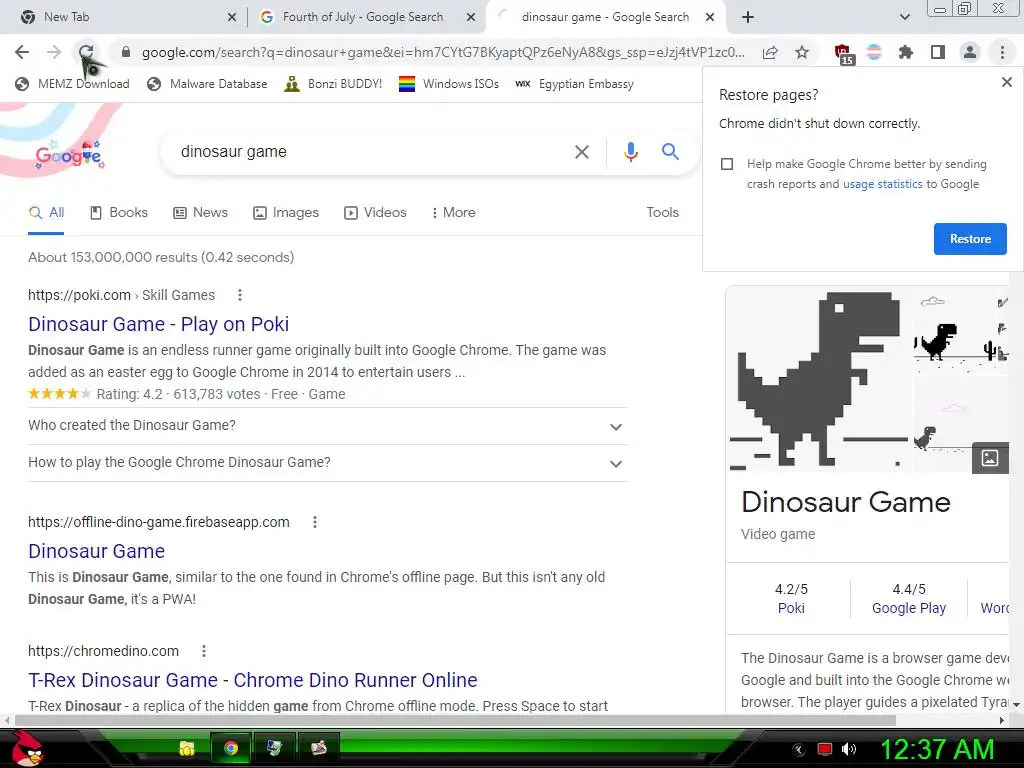Open the firebaseapp Dinosaur Game result
This screenshot has height=768, width=1024.
(96, 551)
